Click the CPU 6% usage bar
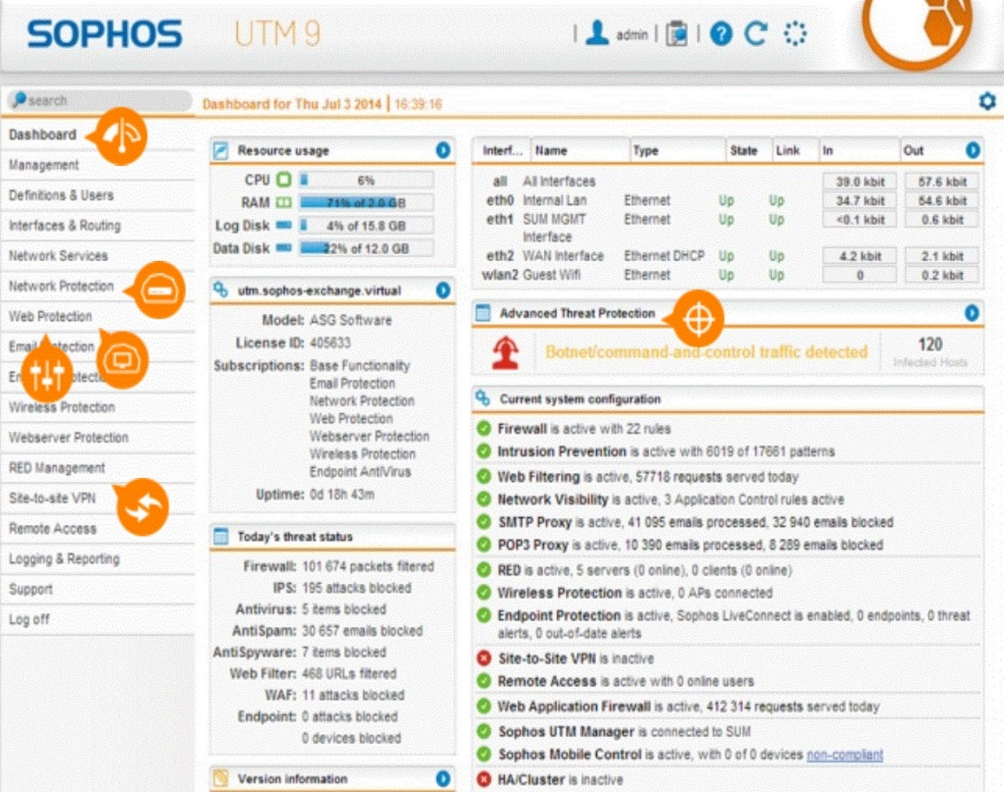 (x=366, y=180)
